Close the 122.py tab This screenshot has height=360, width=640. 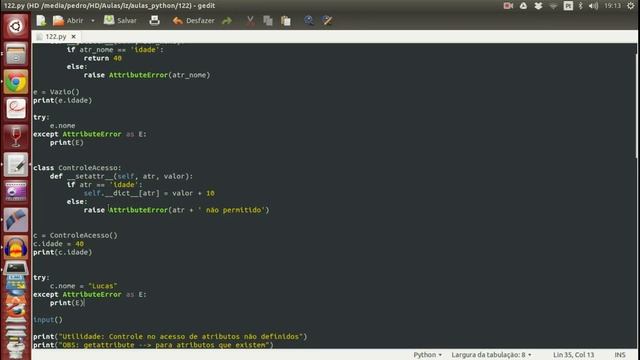(73, 36)
